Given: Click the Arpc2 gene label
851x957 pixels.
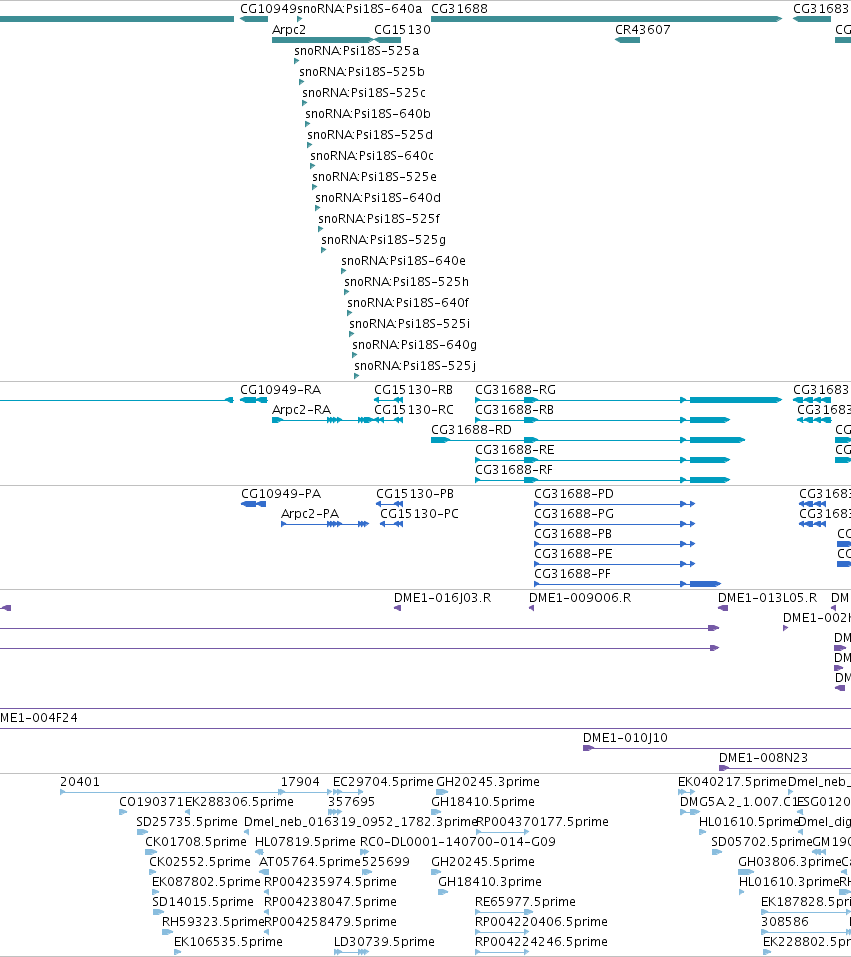Looking at the screenshot, I should pos(289,29).
